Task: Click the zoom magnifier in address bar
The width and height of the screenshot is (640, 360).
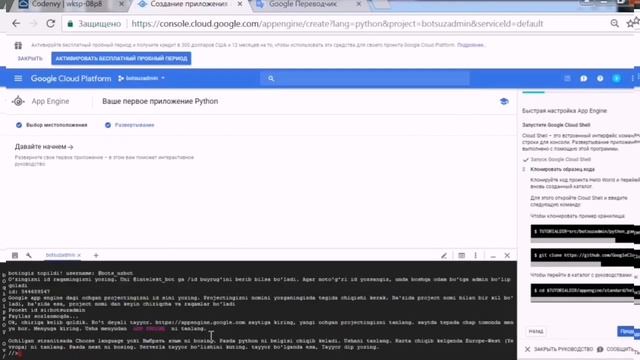Action: [614, 23]
